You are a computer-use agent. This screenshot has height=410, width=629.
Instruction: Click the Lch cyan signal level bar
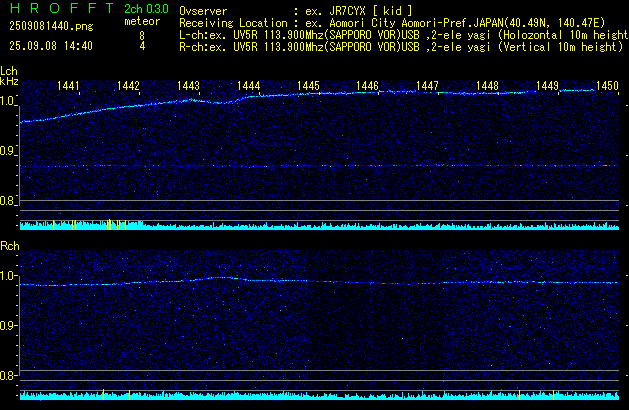click(319, 225)
